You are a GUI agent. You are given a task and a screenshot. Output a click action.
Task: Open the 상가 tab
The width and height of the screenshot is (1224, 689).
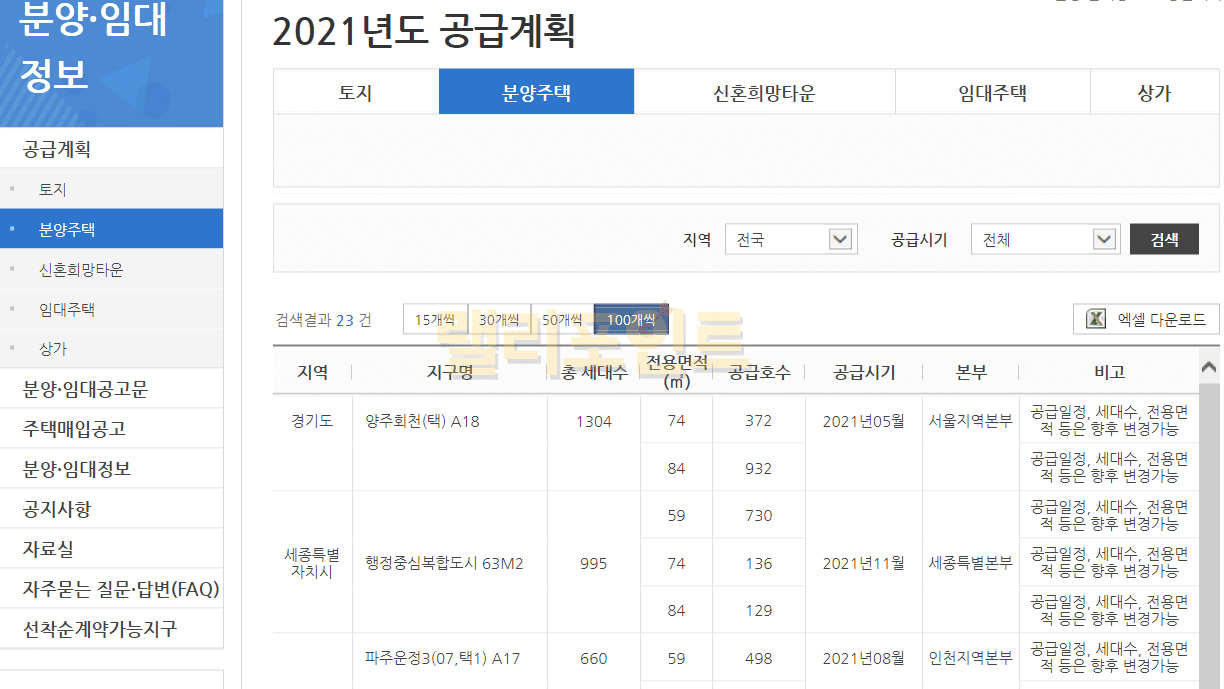click(1154, 93)
